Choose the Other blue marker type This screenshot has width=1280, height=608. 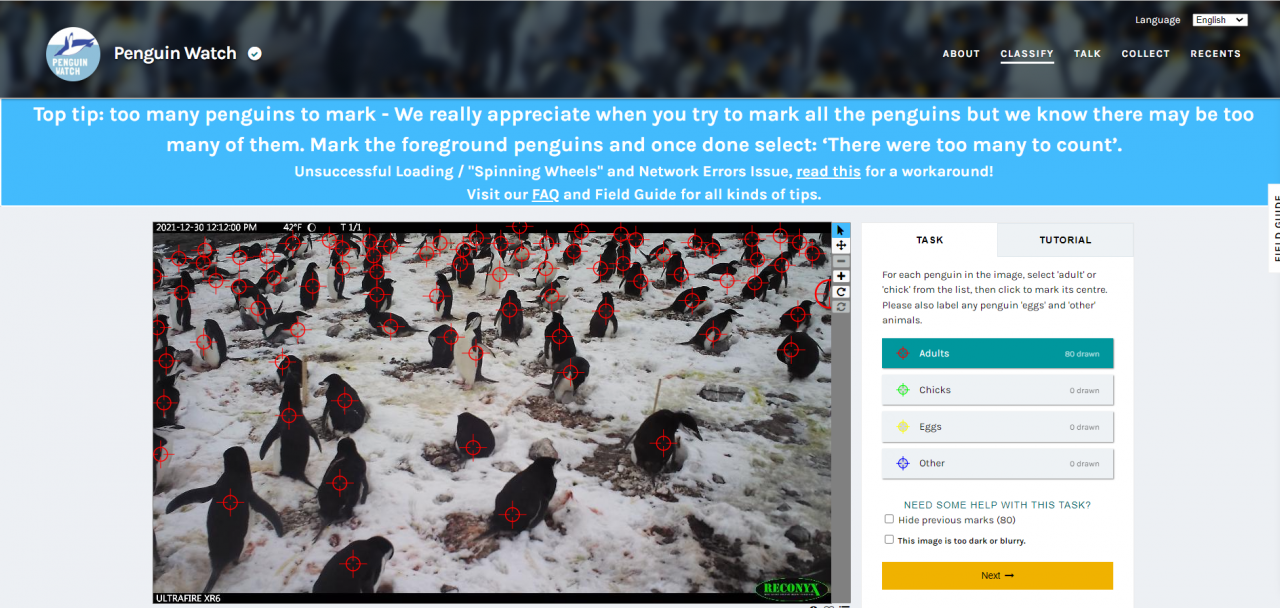pos(997,464)
